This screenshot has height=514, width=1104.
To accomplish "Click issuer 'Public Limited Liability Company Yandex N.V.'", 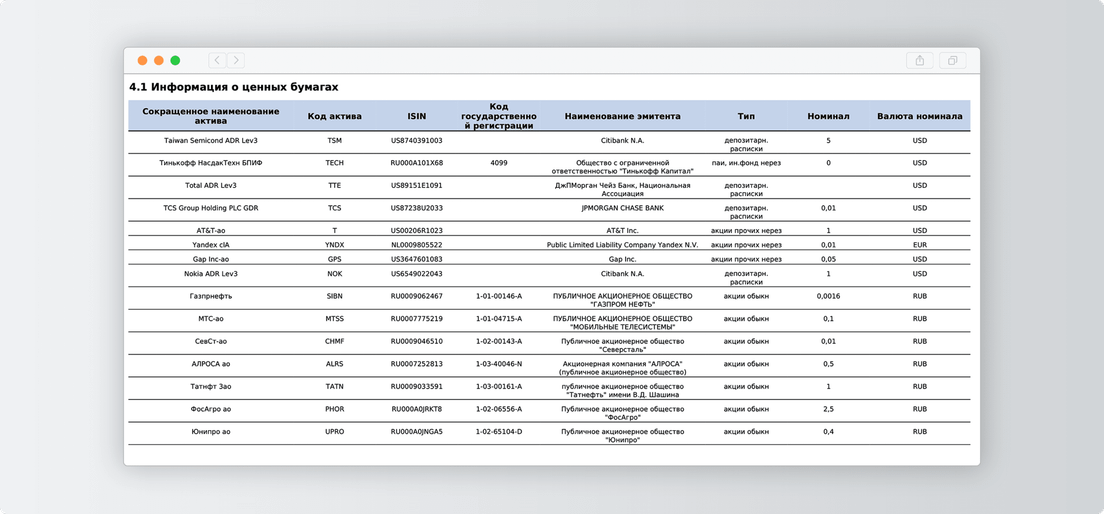I will (622, 244).
